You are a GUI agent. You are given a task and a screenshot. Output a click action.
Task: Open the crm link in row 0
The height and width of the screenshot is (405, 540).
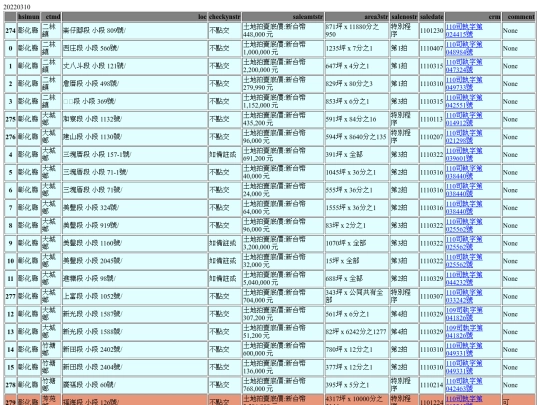(x=464, y=49)
